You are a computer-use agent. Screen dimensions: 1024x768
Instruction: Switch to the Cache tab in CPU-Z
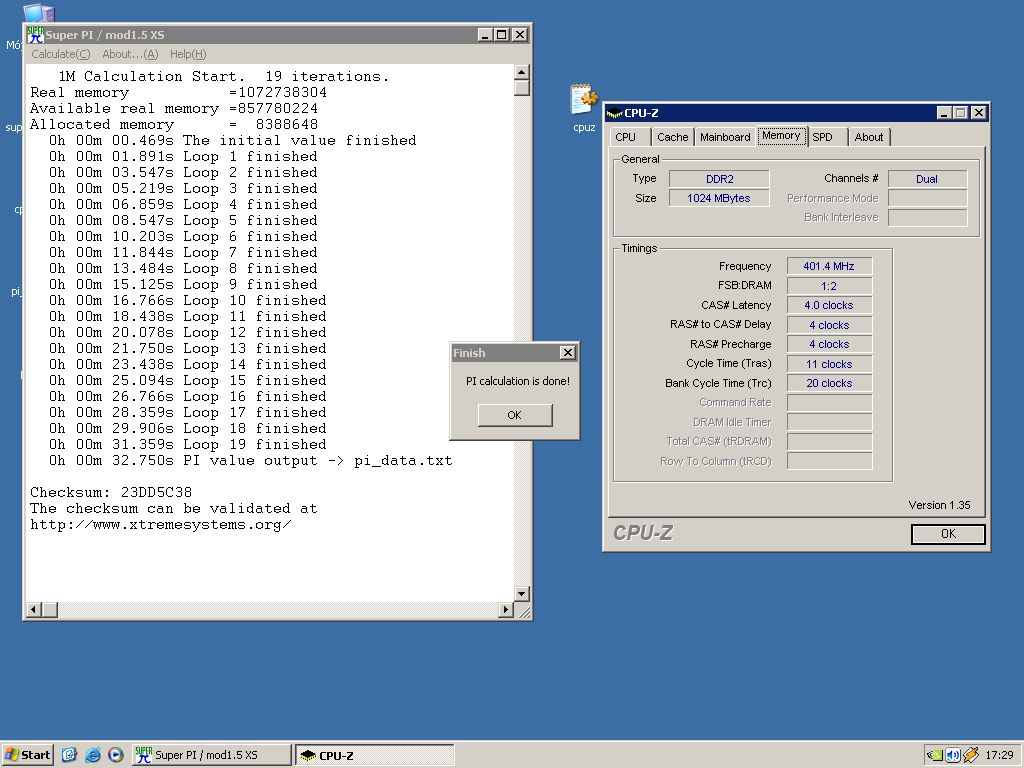[673, 137]
